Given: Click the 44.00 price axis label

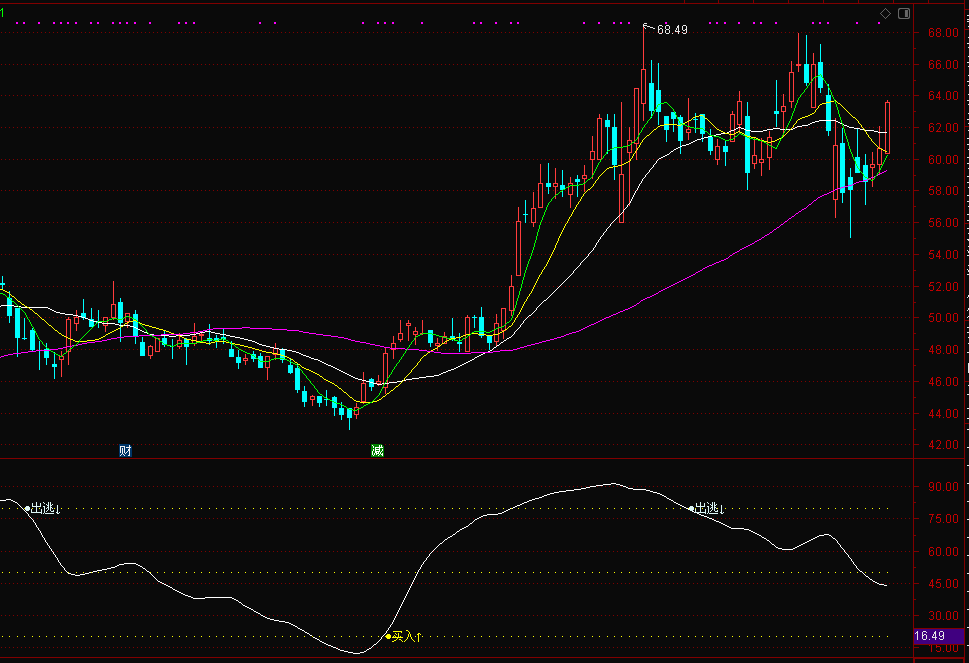Looking at the screenshot, I should pyautogui.click(x=943, y=413).
